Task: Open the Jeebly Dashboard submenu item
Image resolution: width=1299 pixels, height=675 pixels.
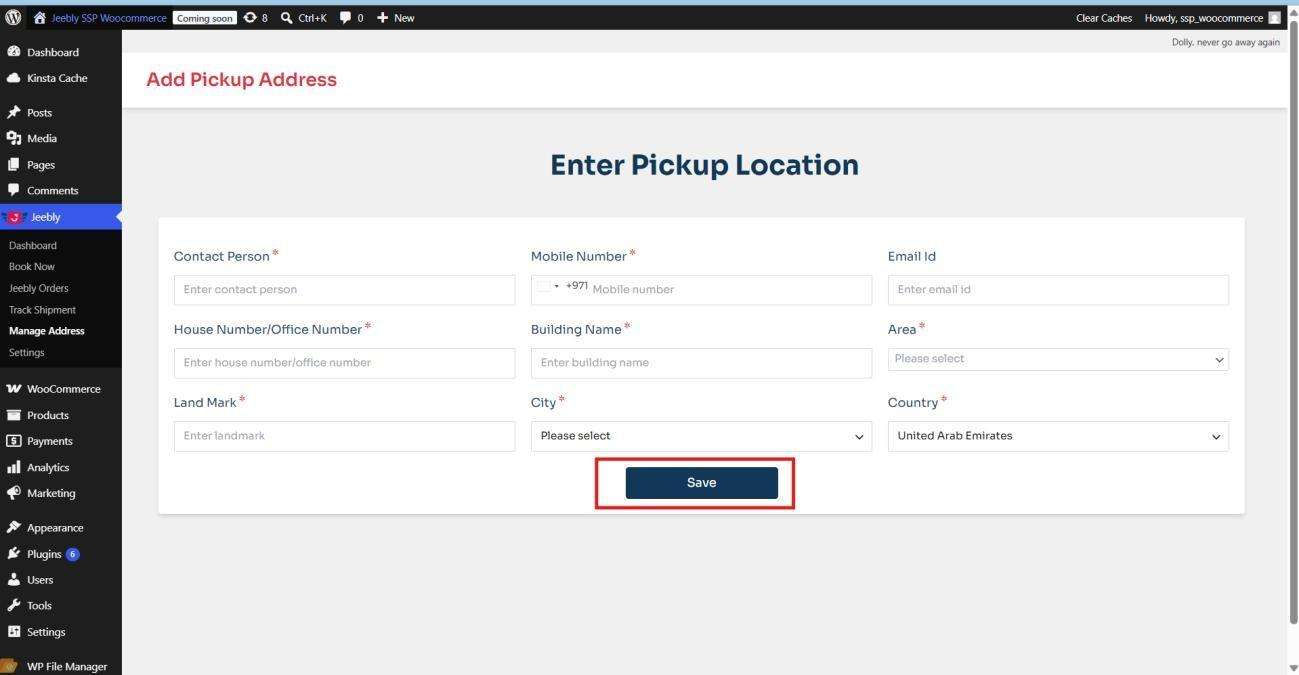Action: [33, 245]
